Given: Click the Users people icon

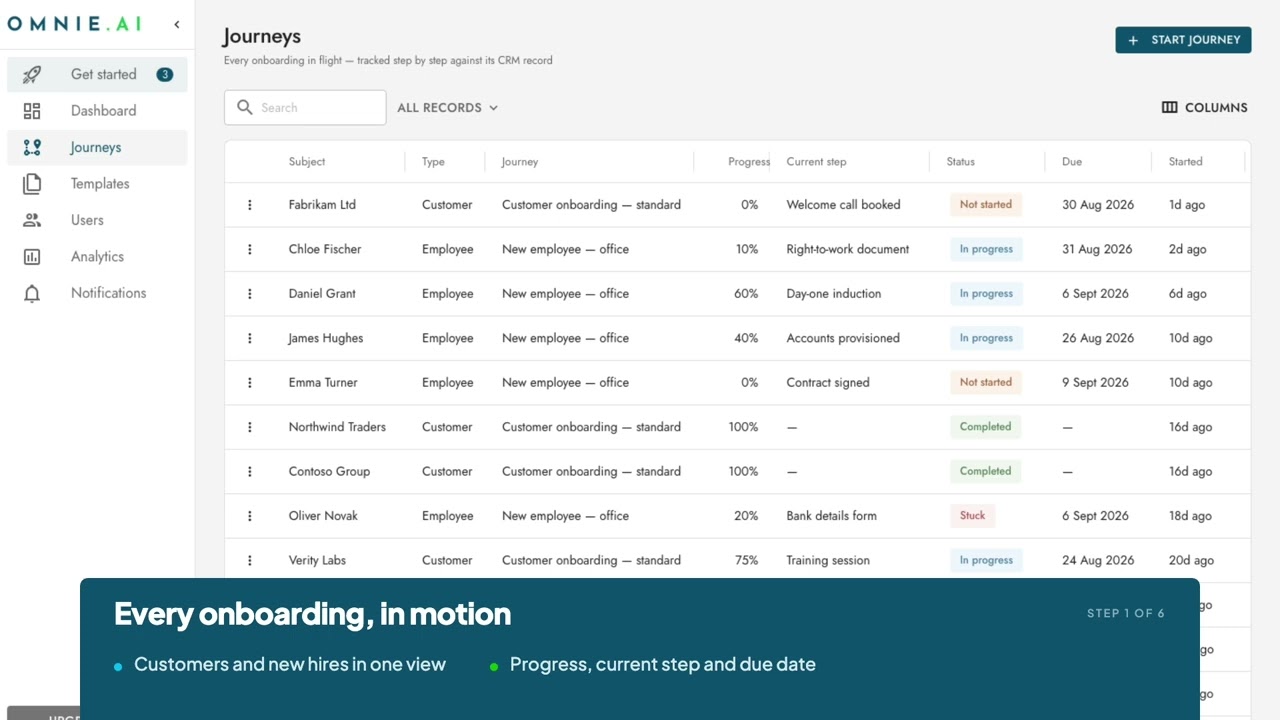Looking at the screenshot, I should coord(32,220).
